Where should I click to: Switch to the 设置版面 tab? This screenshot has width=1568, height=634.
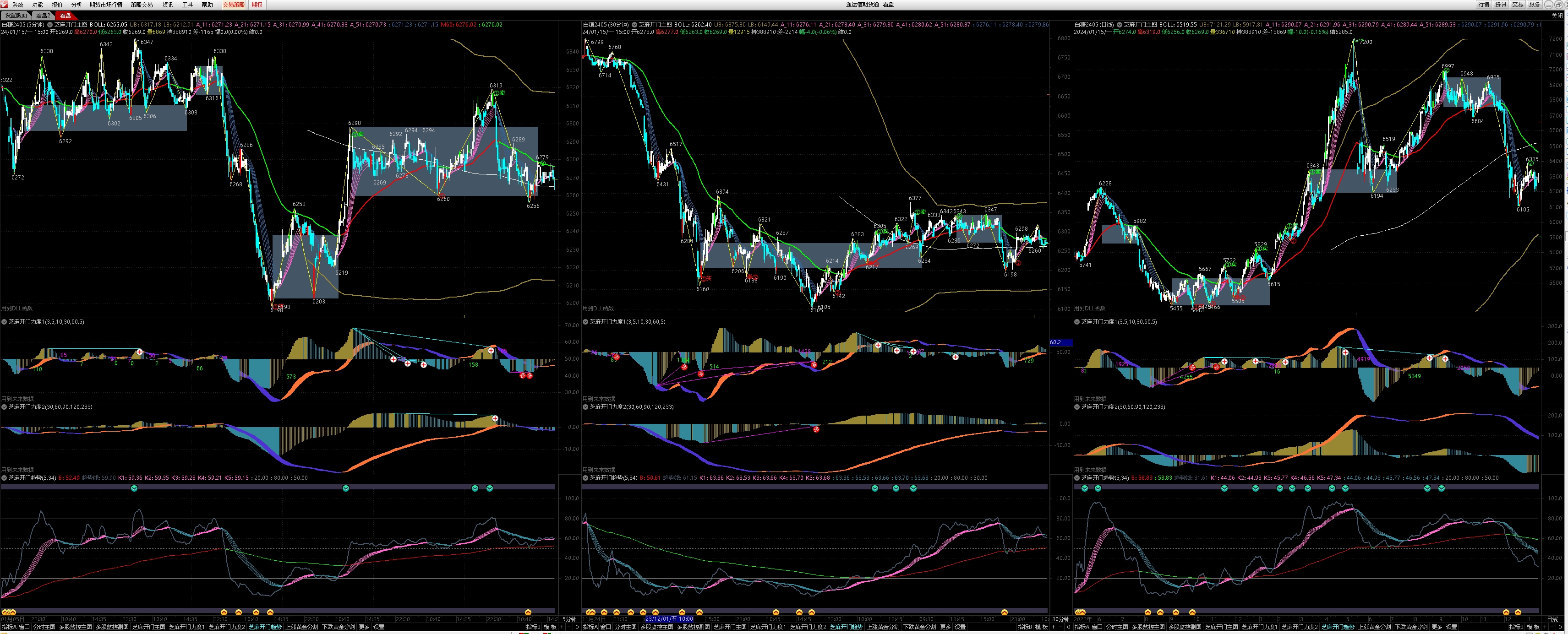[16, 15]
